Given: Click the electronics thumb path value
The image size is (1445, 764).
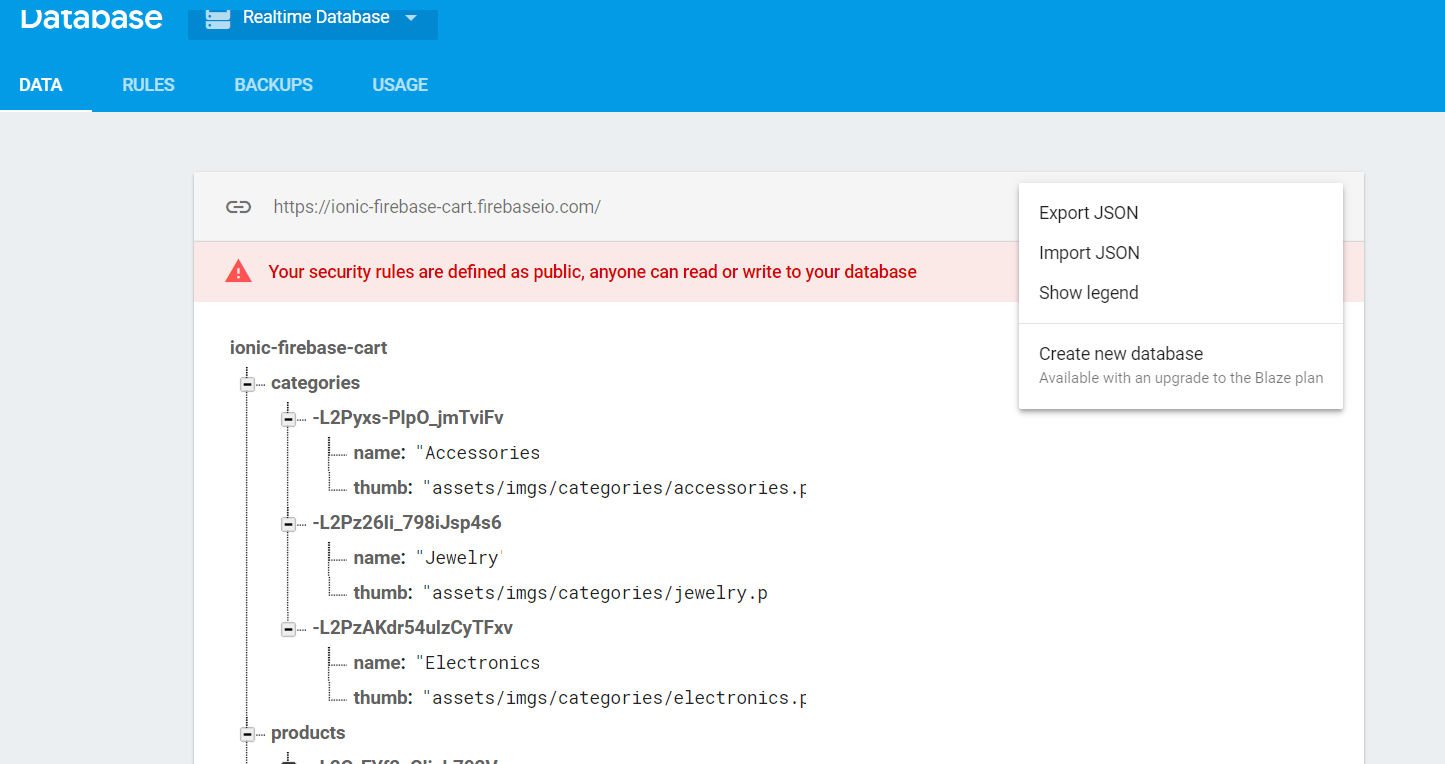Looking at the screenshot, I should (x=614, y=698).
